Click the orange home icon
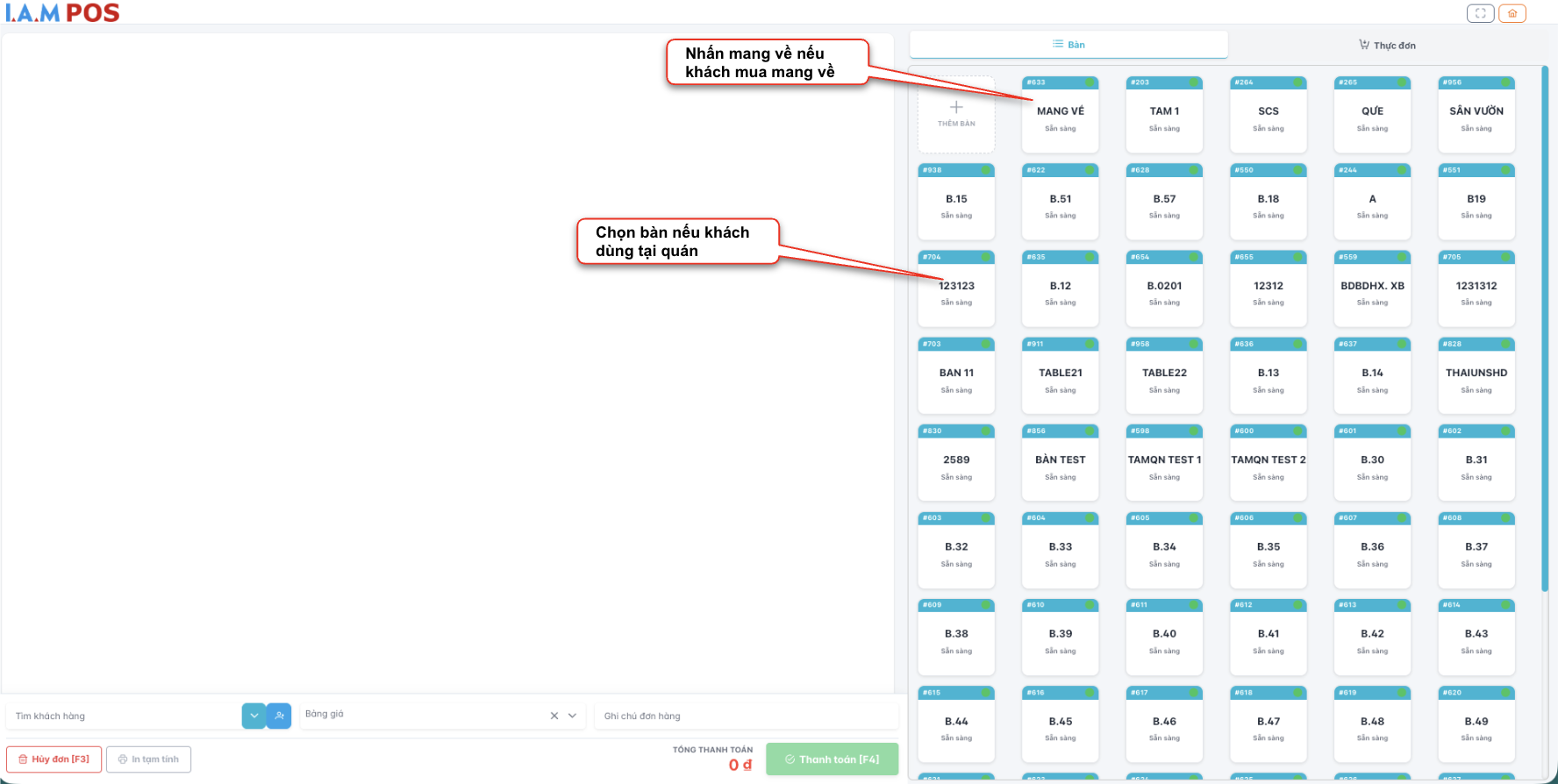The width and height of the screenshot is (1558, 784). coord(1512,13)
